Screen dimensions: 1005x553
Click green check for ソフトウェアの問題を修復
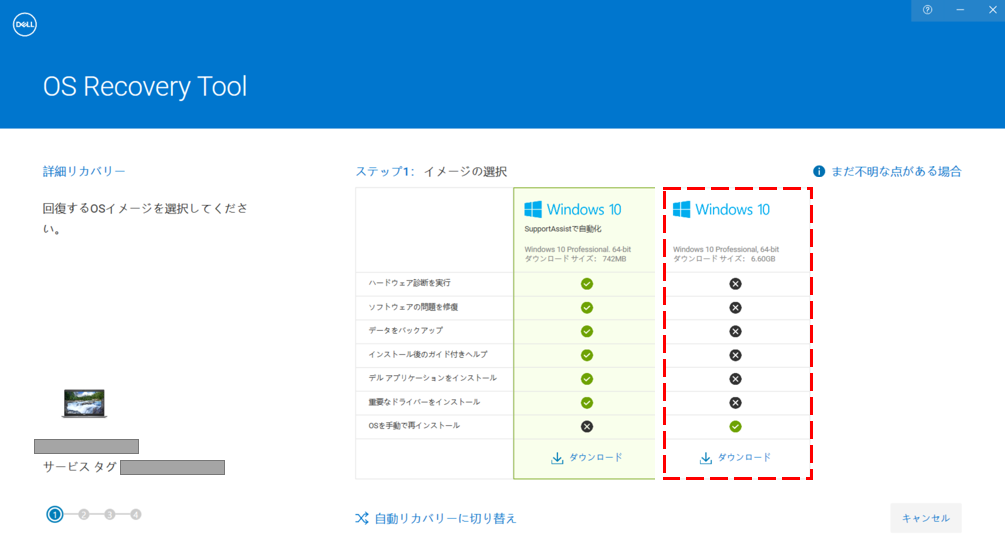(x=586, y=308)
